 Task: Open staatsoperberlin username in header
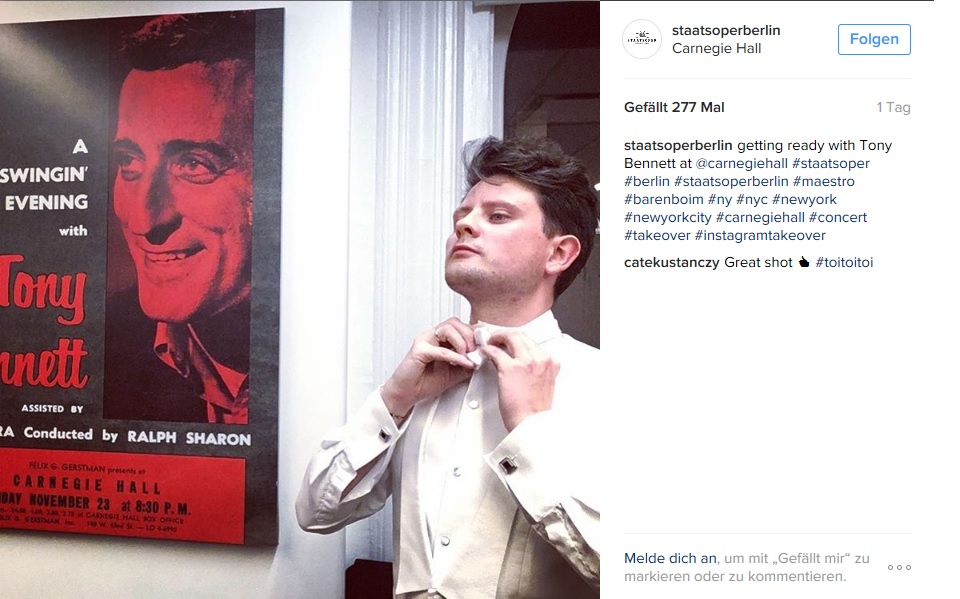point(726,31)
